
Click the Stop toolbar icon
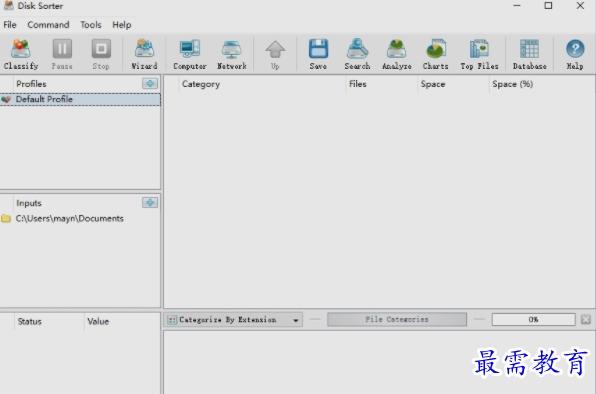[101, 54]
